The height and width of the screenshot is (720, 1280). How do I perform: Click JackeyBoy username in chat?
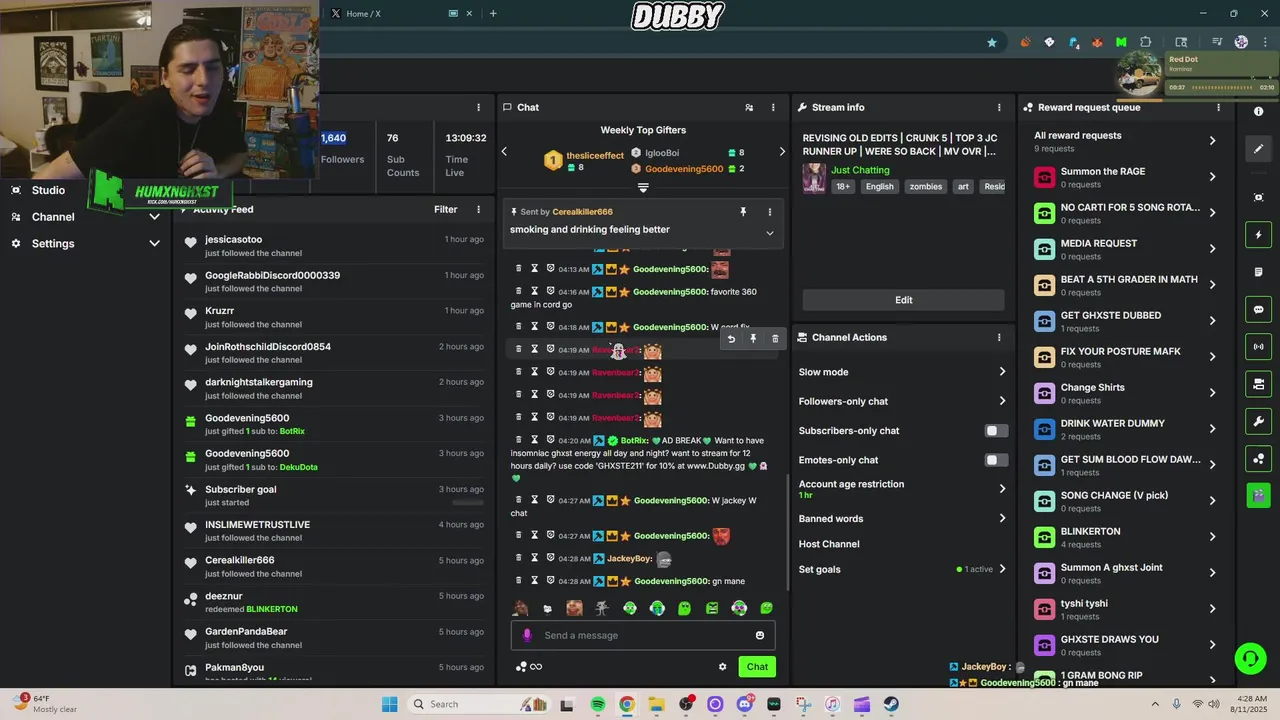point(630,558)
